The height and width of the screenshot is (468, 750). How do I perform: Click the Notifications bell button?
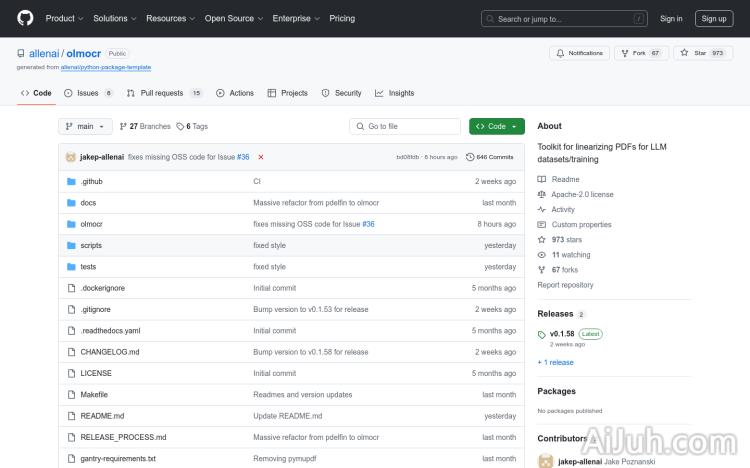(x=579, y=53)
